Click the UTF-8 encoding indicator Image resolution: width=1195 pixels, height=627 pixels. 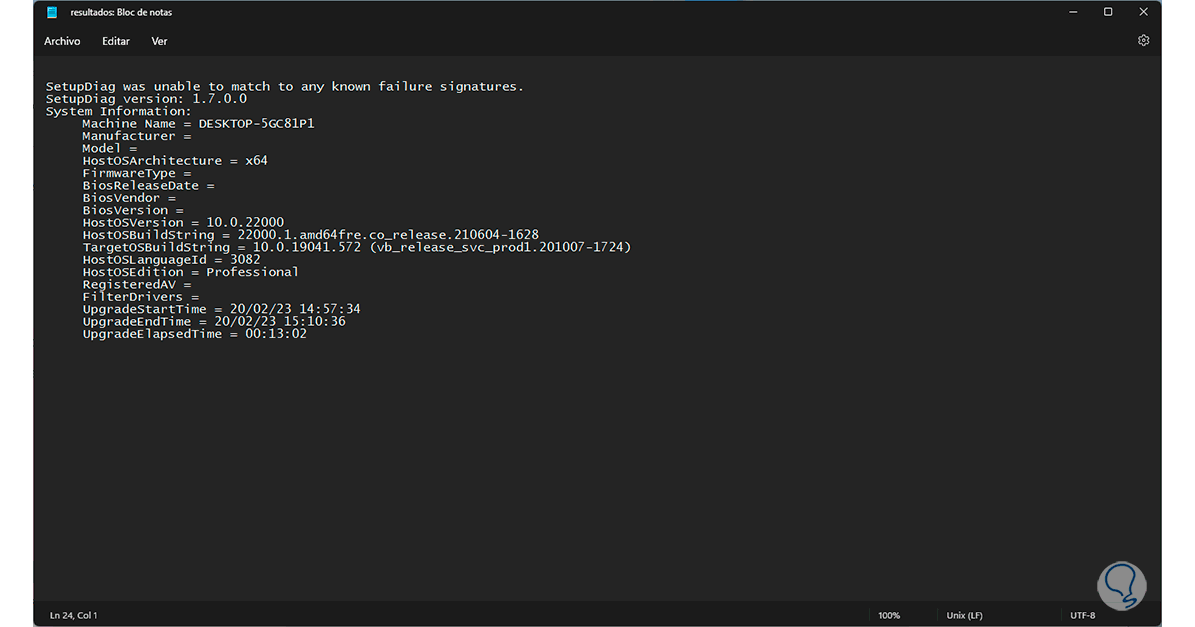click(1082, 615)
